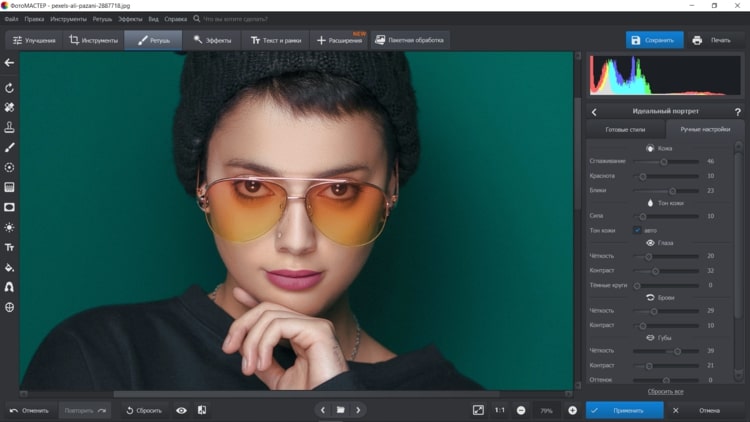750x422 pixels.
Task: Click the back arrow atop left toolbar
Action: tap(9, 63)
